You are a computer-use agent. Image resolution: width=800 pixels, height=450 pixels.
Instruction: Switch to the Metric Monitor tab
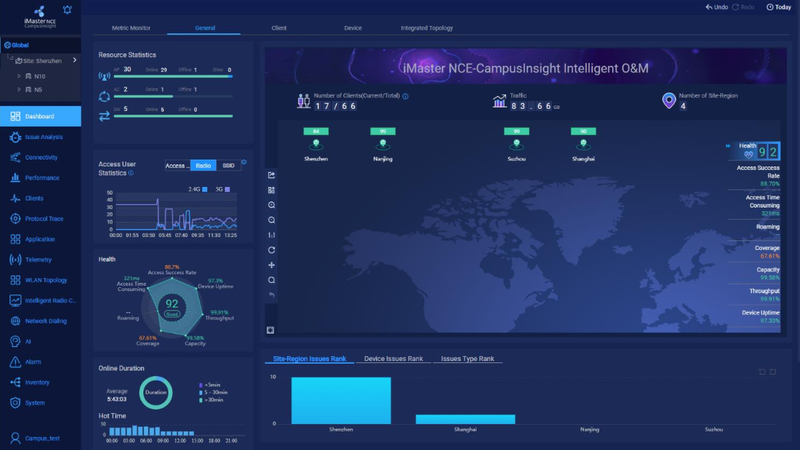[131, 28]
